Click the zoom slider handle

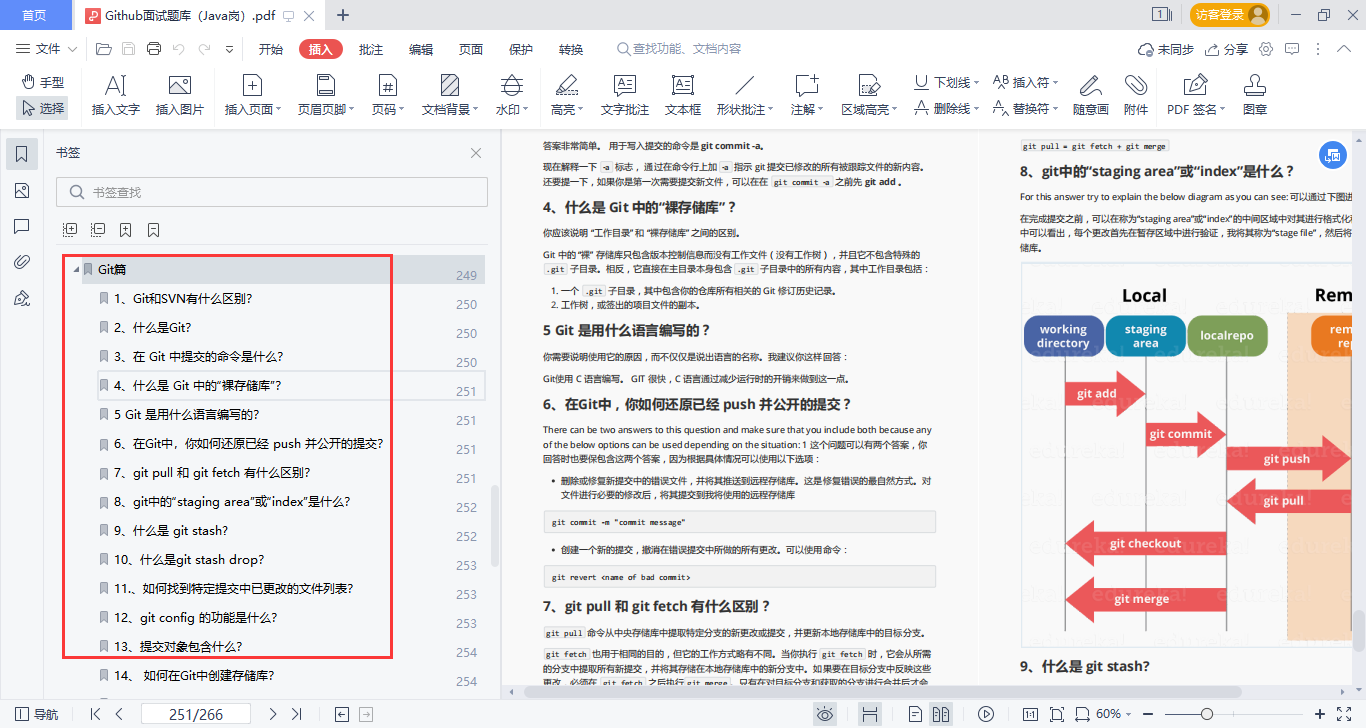tap(1207, 714)
